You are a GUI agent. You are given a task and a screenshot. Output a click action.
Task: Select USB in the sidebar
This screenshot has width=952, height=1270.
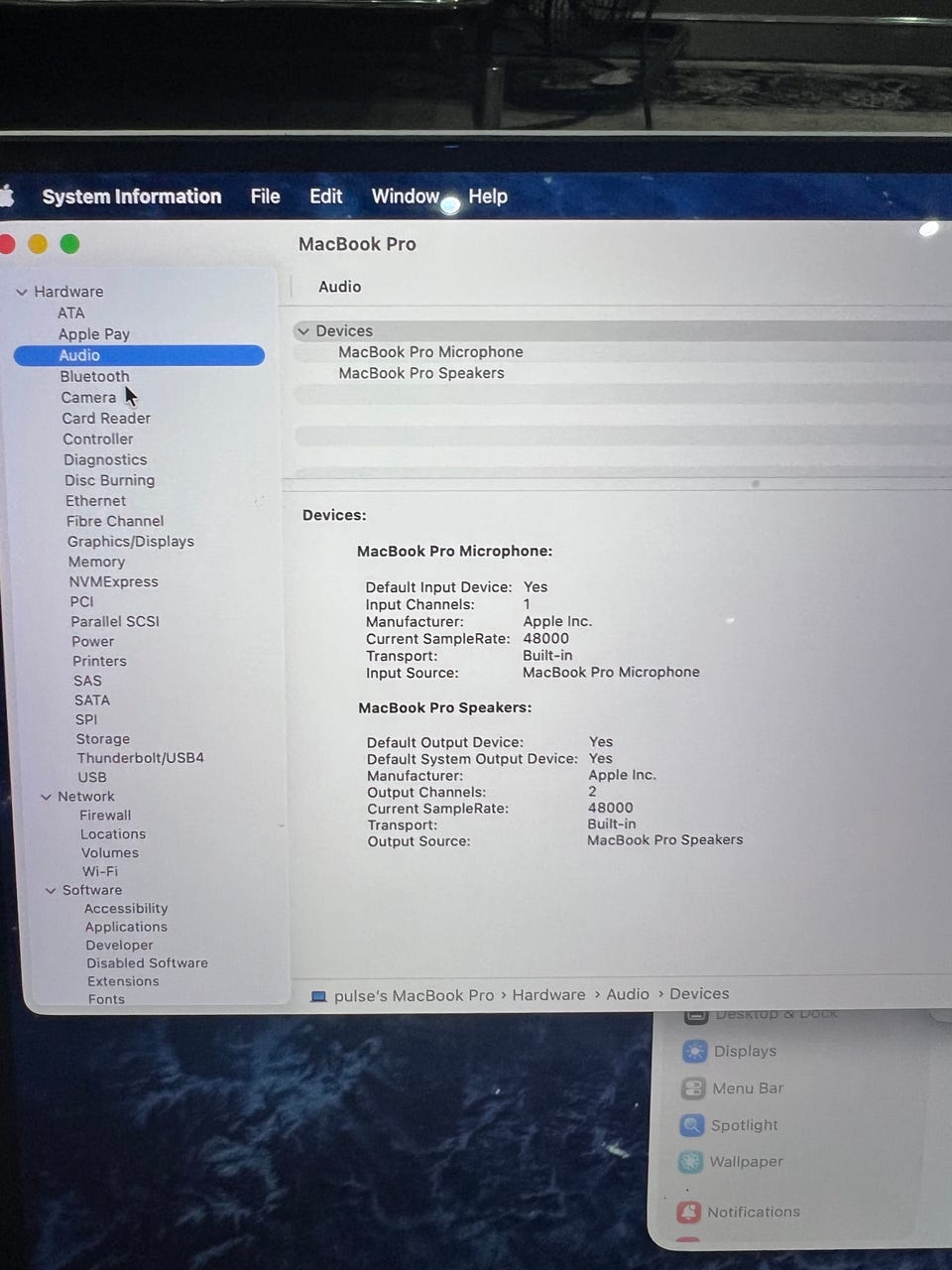click(x=91, y=777)
